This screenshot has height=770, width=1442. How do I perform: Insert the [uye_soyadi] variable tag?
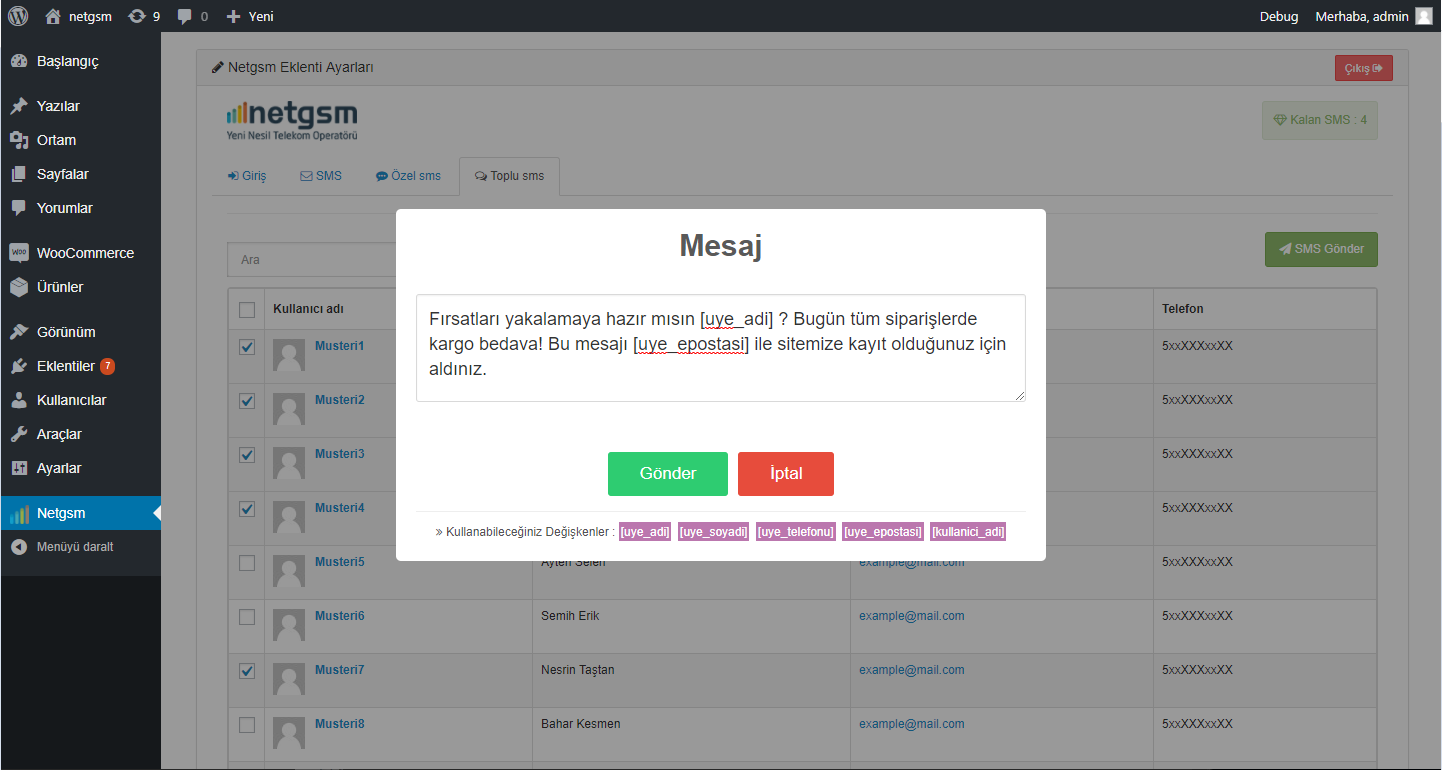tap(714, 532)
